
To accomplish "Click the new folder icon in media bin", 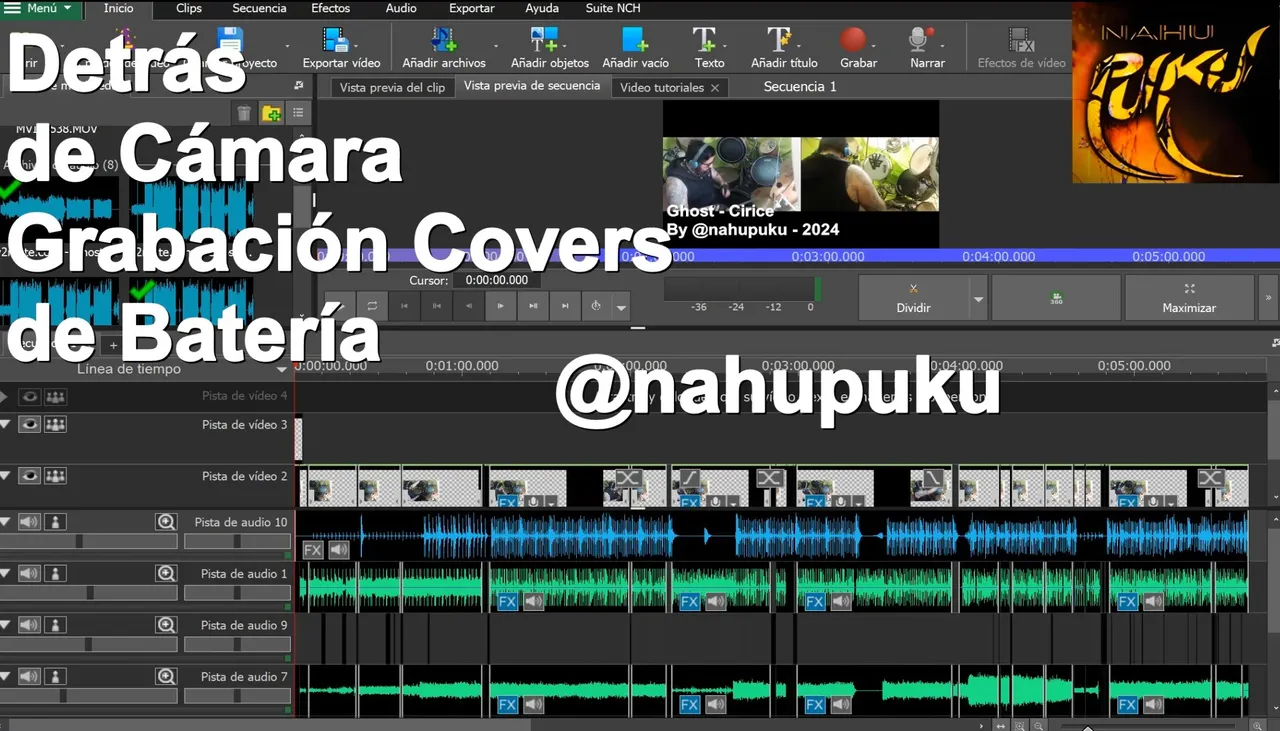I will [271, 113].
